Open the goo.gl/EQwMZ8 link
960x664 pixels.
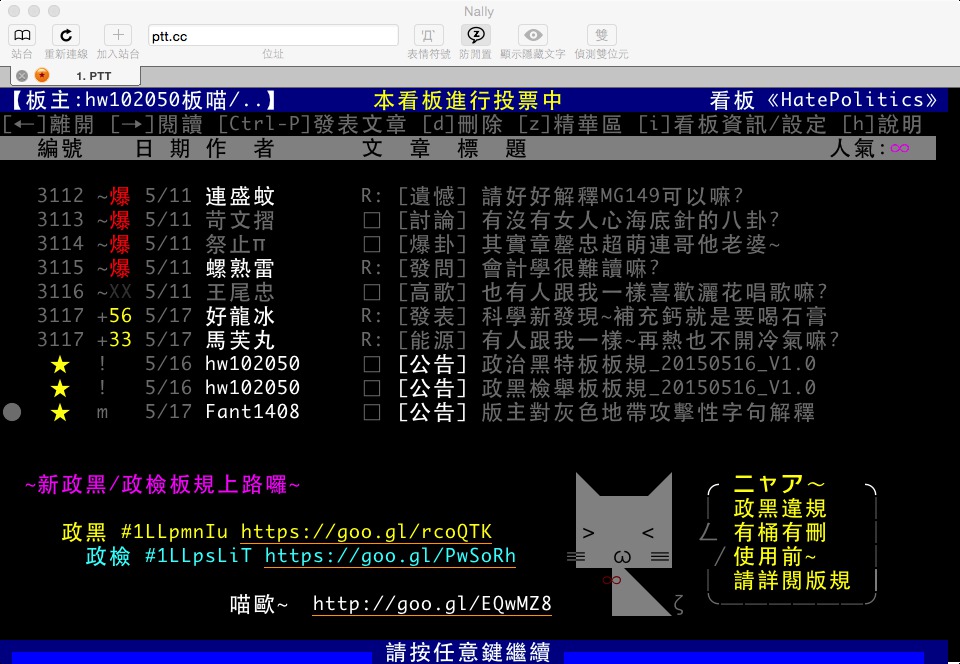[x=432, y=604]
